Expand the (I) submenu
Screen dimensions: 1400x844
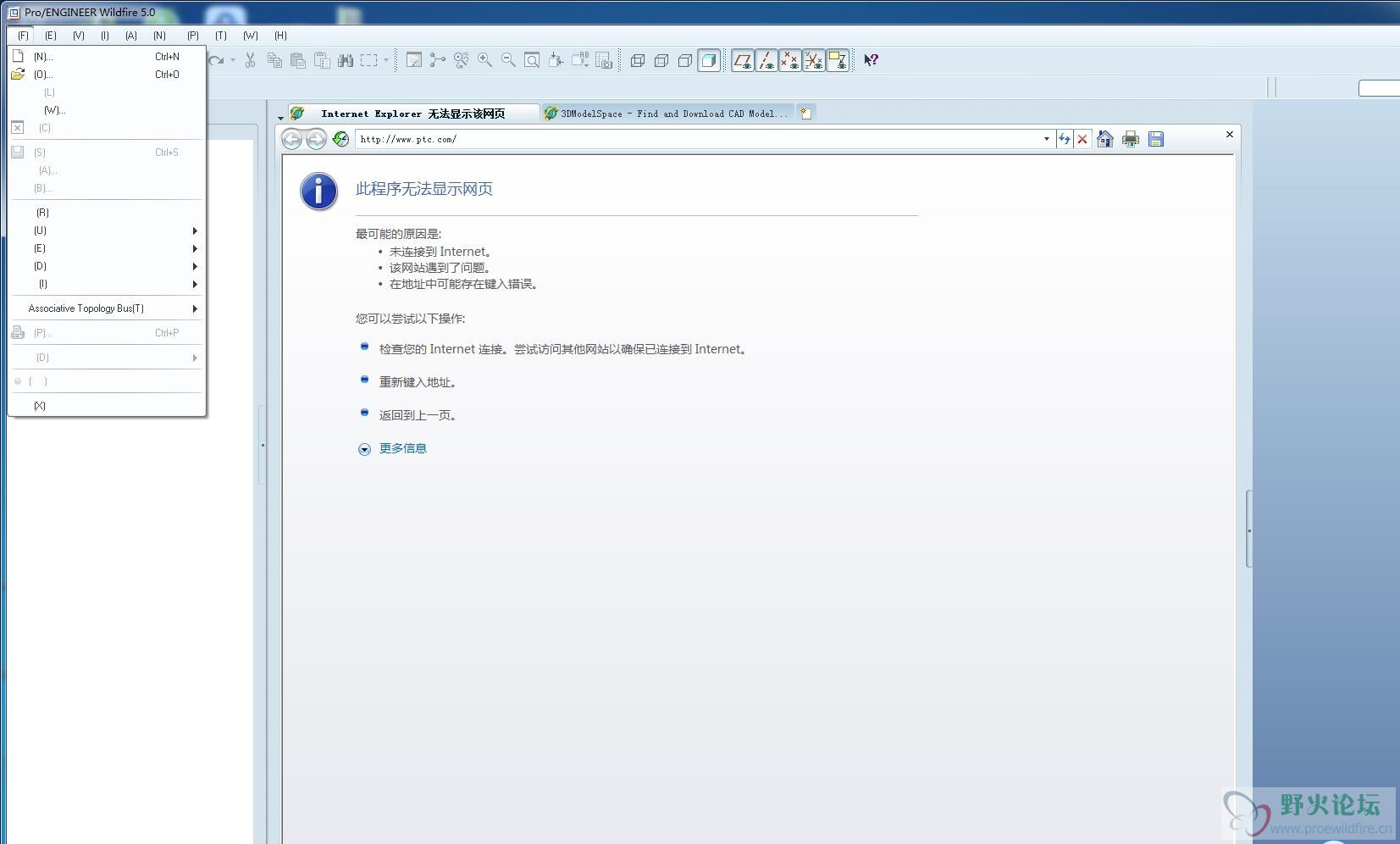(x=107, y=284)
